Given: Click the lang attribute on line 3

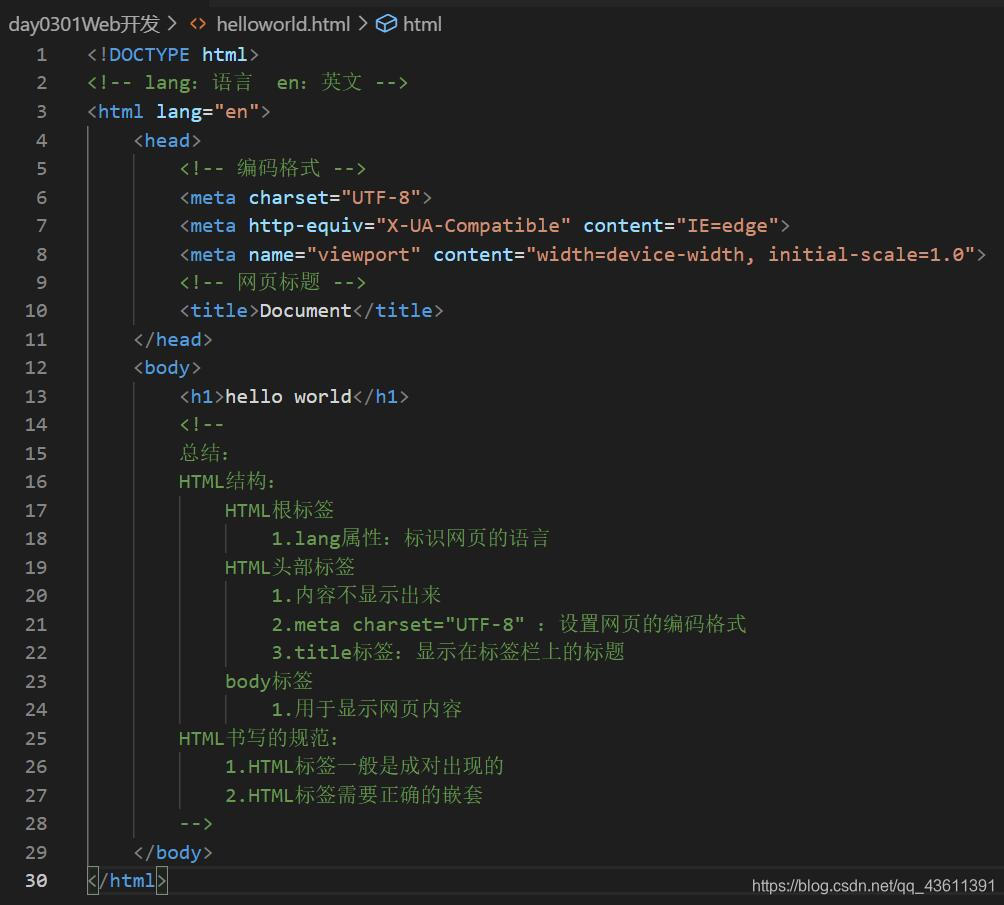Looking at the screenshot, I should click(x=179, y=112).
